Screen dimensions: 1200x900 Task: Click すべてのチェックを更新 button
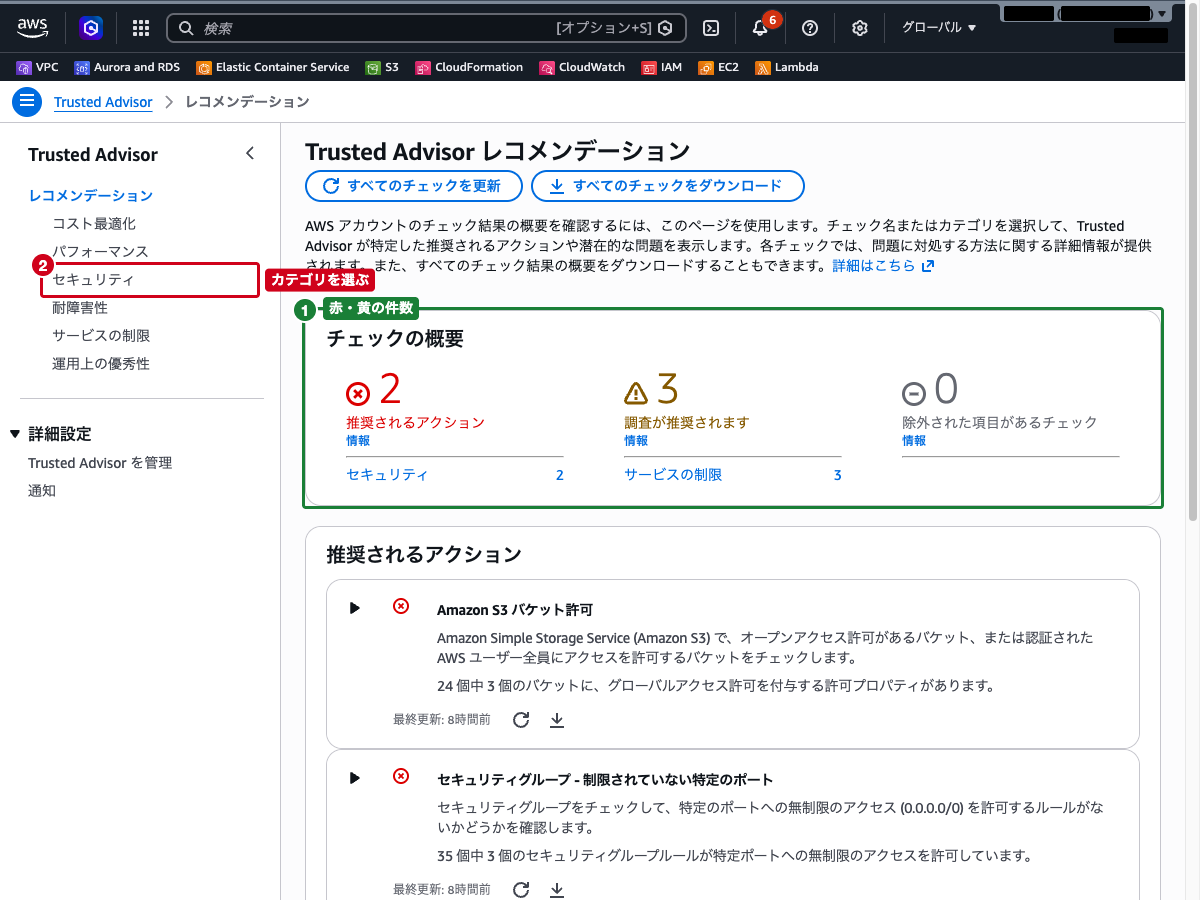pyautogui.click(x=415, y=186)
